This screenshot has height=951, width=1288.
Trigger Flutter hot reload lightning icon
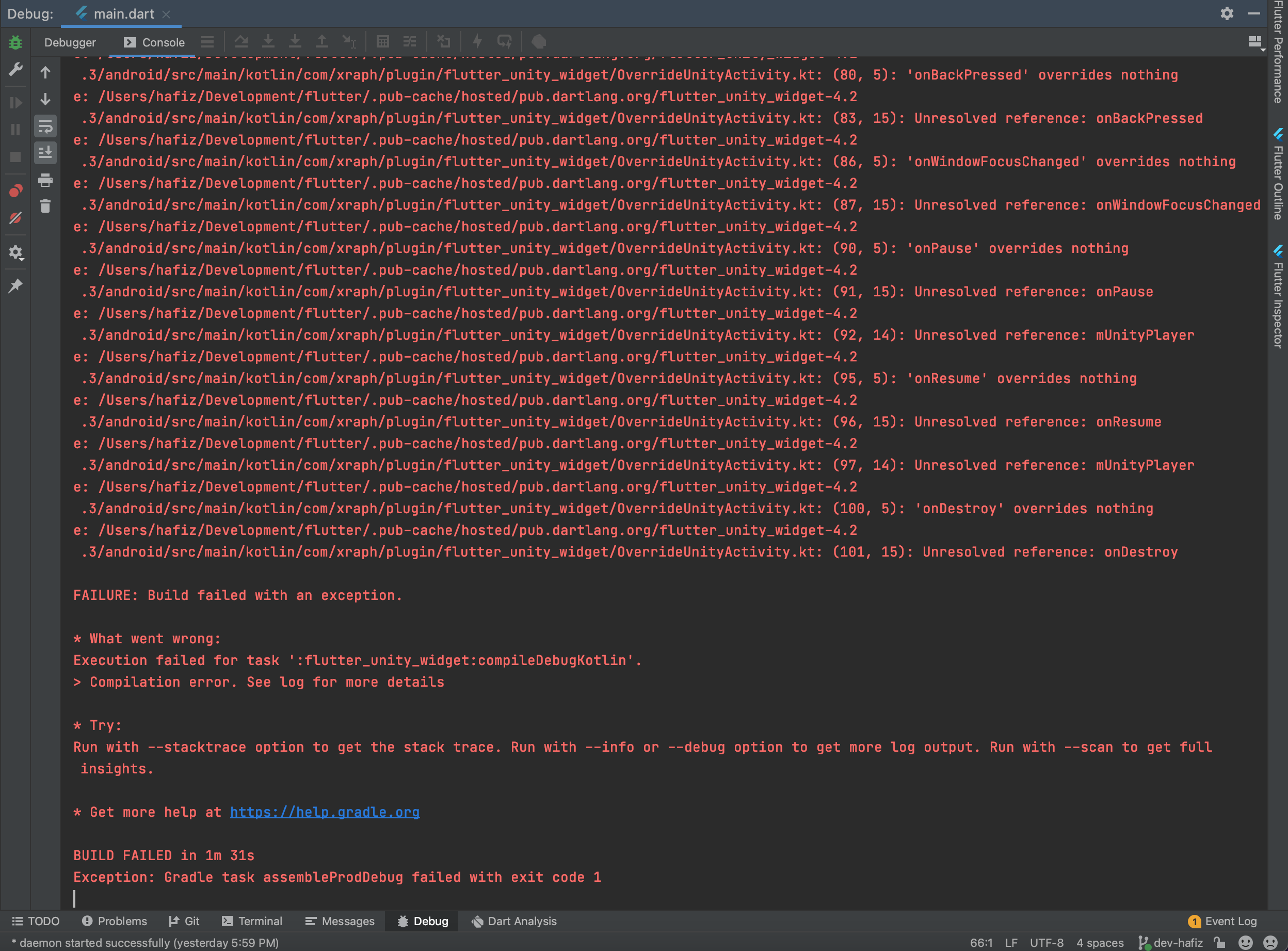(x=477, y=41)
